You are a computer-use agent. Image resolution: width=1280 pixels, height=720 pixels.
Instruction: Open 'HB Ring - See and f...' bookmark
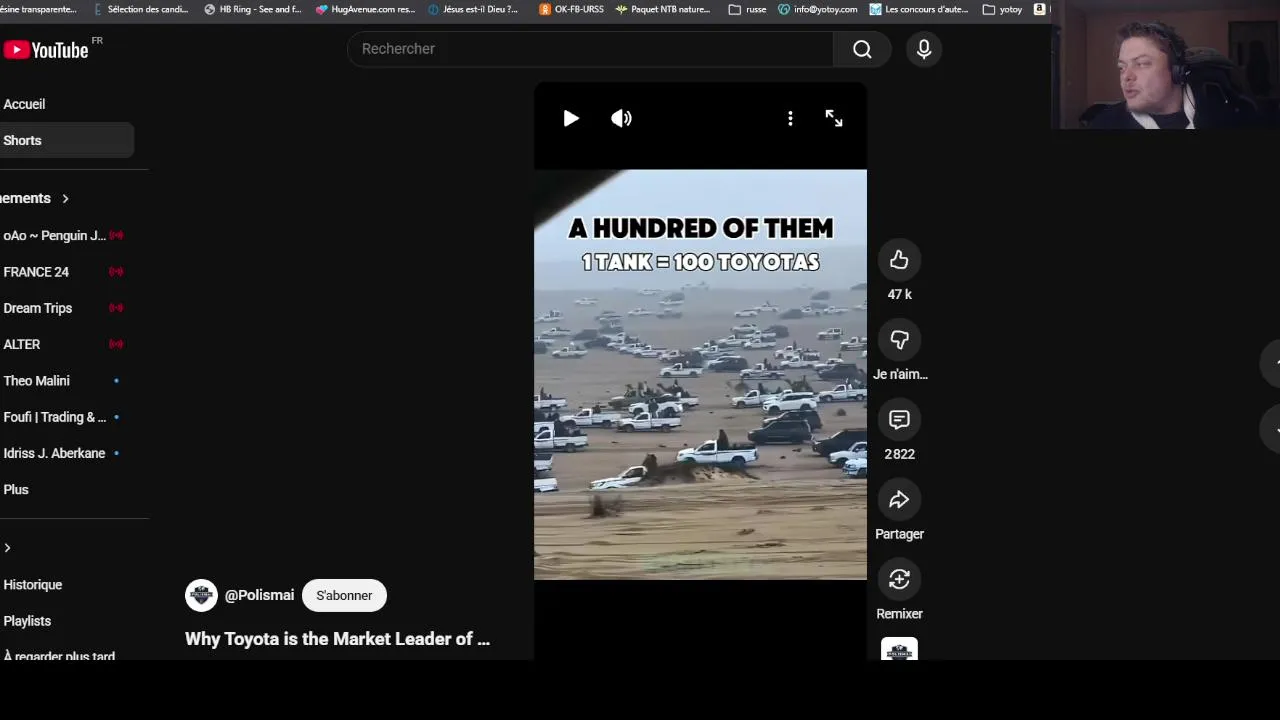[x=252, y=9]
